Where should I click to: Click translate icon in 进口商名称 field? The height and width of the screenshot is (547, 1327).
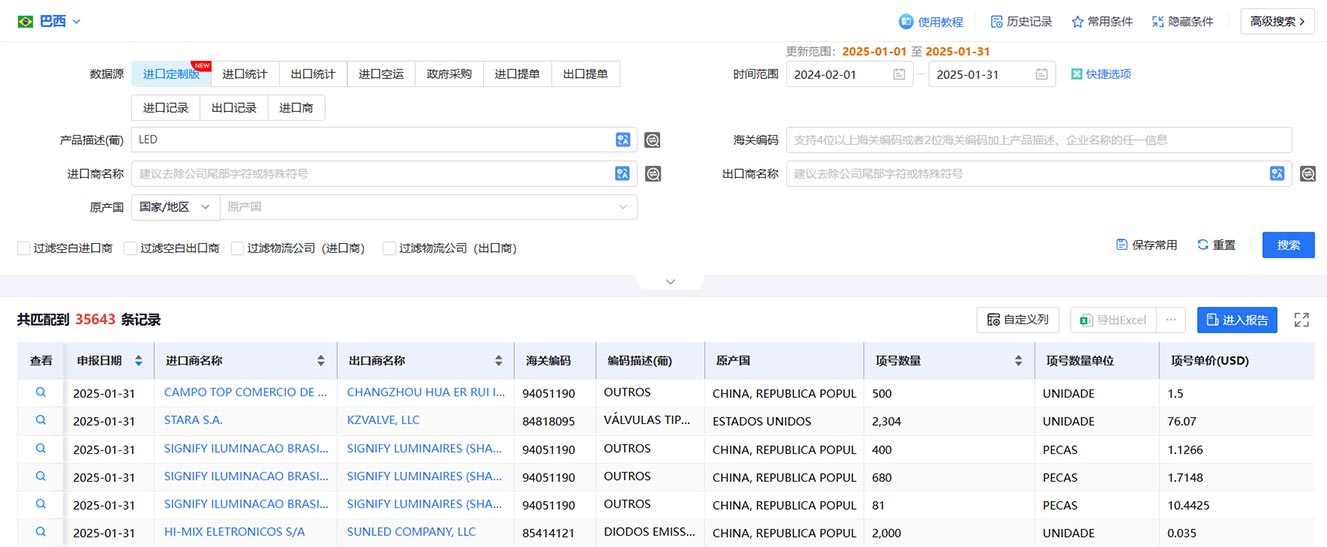coord(623,174)
